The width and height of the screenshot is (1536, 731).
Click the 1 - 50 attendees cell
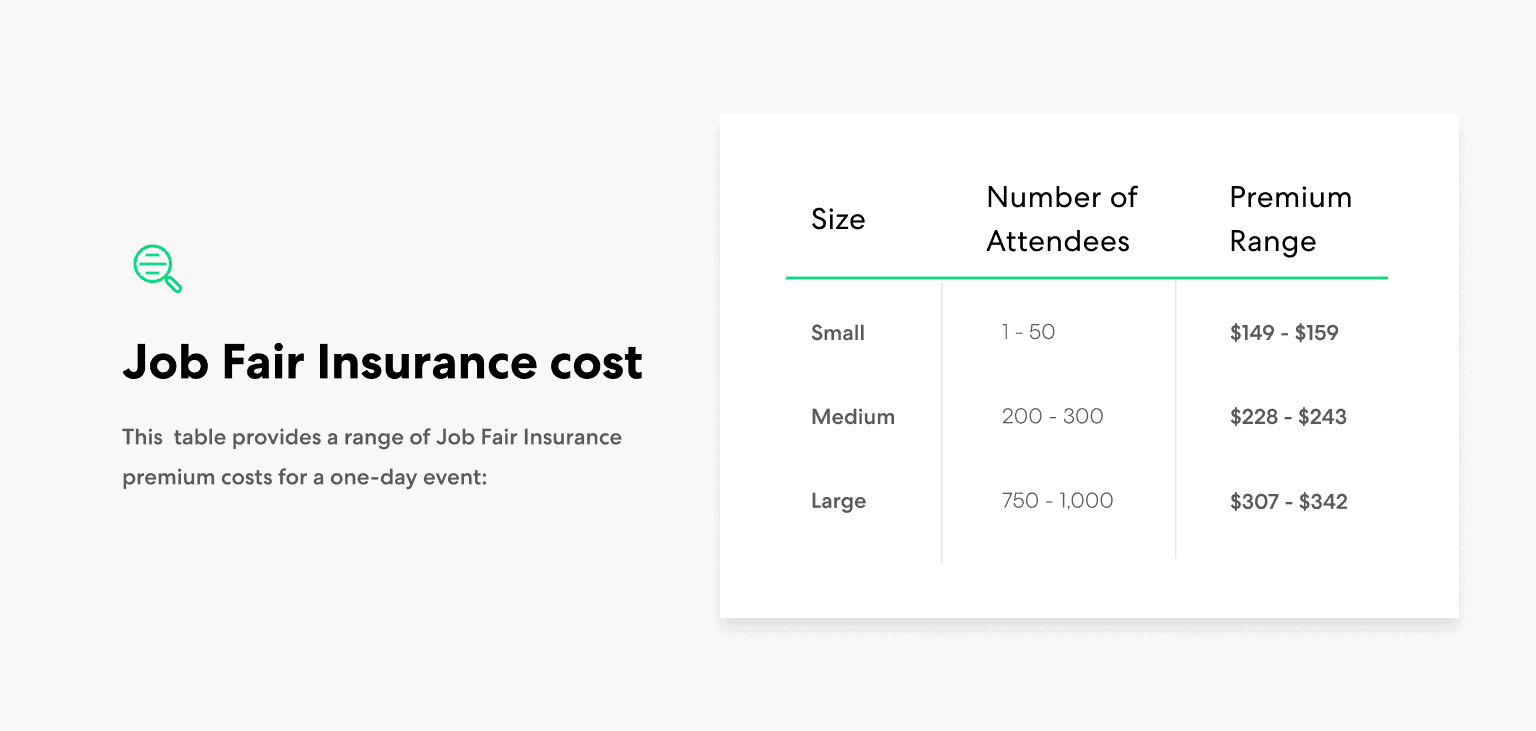1028,332
